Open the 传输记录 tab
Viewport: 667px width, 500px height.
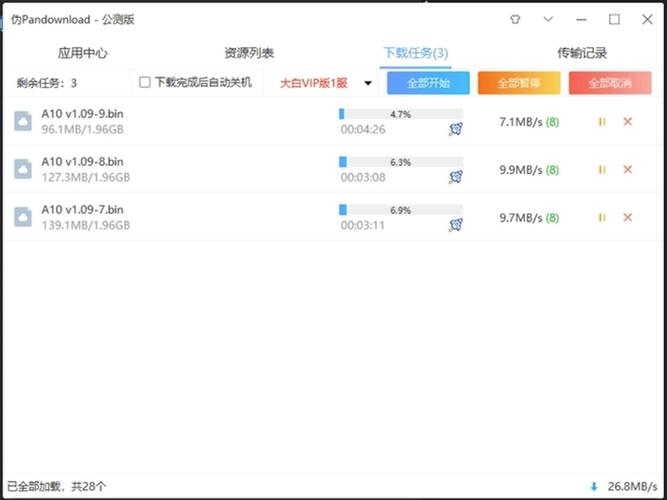click(582, 53)
